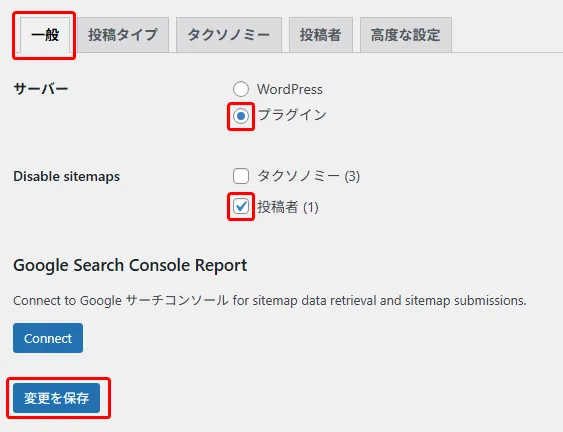This screenshot has width=563, height=432.
Task: Click the WordPress option label text
Action: (x=290, y=89)
